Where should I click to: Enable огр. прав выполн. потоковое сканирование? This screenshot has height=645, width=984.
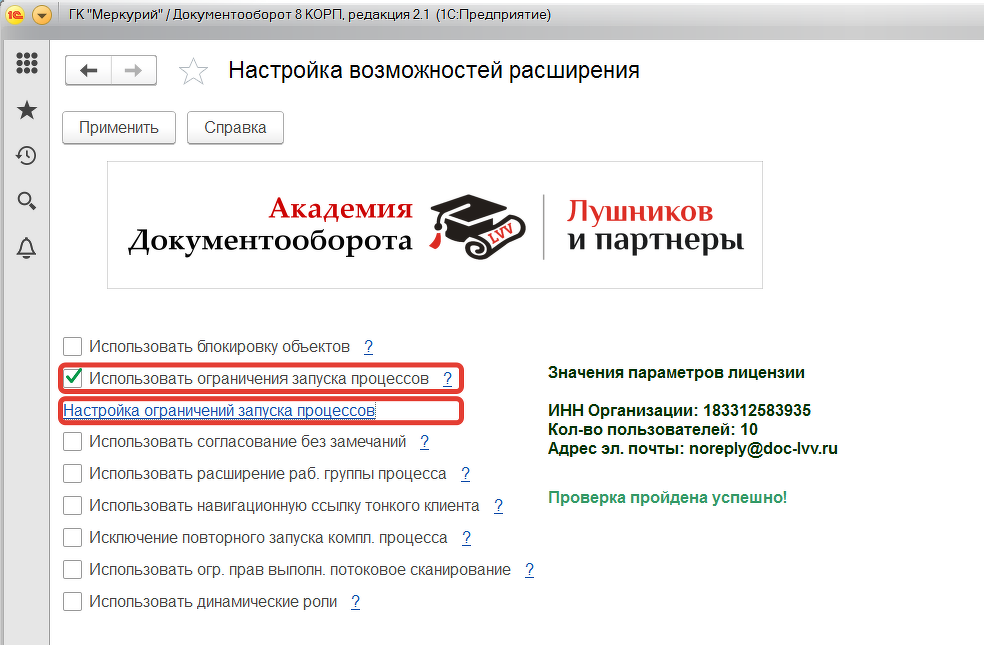[x=73, y=570]
